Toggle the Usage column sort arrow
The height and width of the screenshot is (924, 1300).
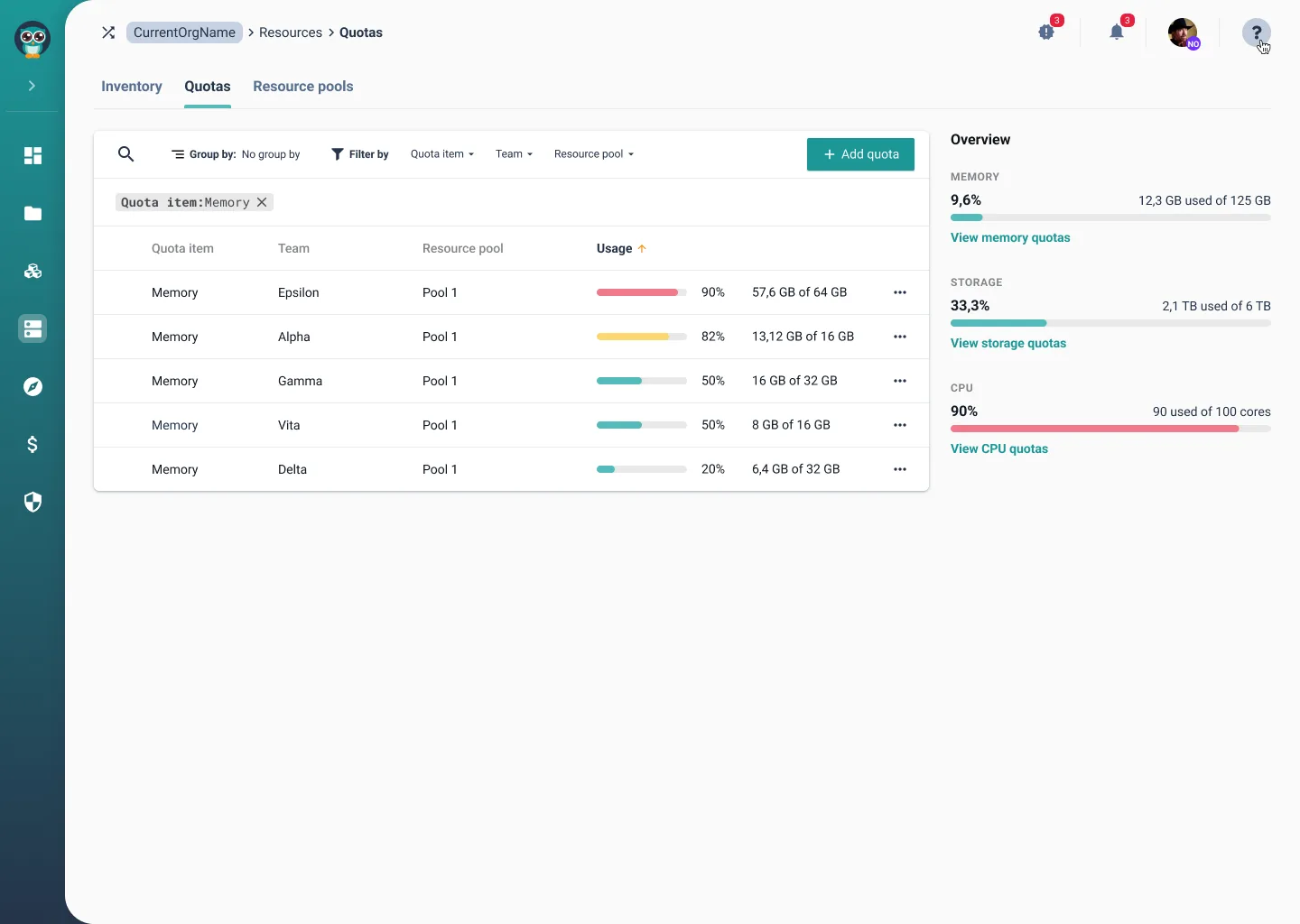[642, 248]
